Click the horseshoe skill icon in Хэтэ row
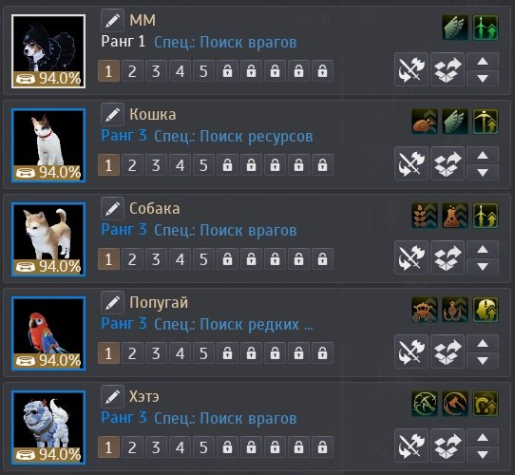Image resolution: width=515 pixels, height=475 pixels. click(485, 404)
